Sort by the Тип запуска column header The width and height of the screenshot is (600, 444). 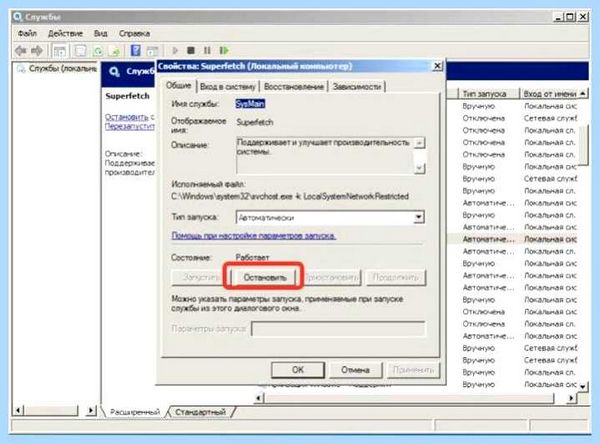click(488, 94)
